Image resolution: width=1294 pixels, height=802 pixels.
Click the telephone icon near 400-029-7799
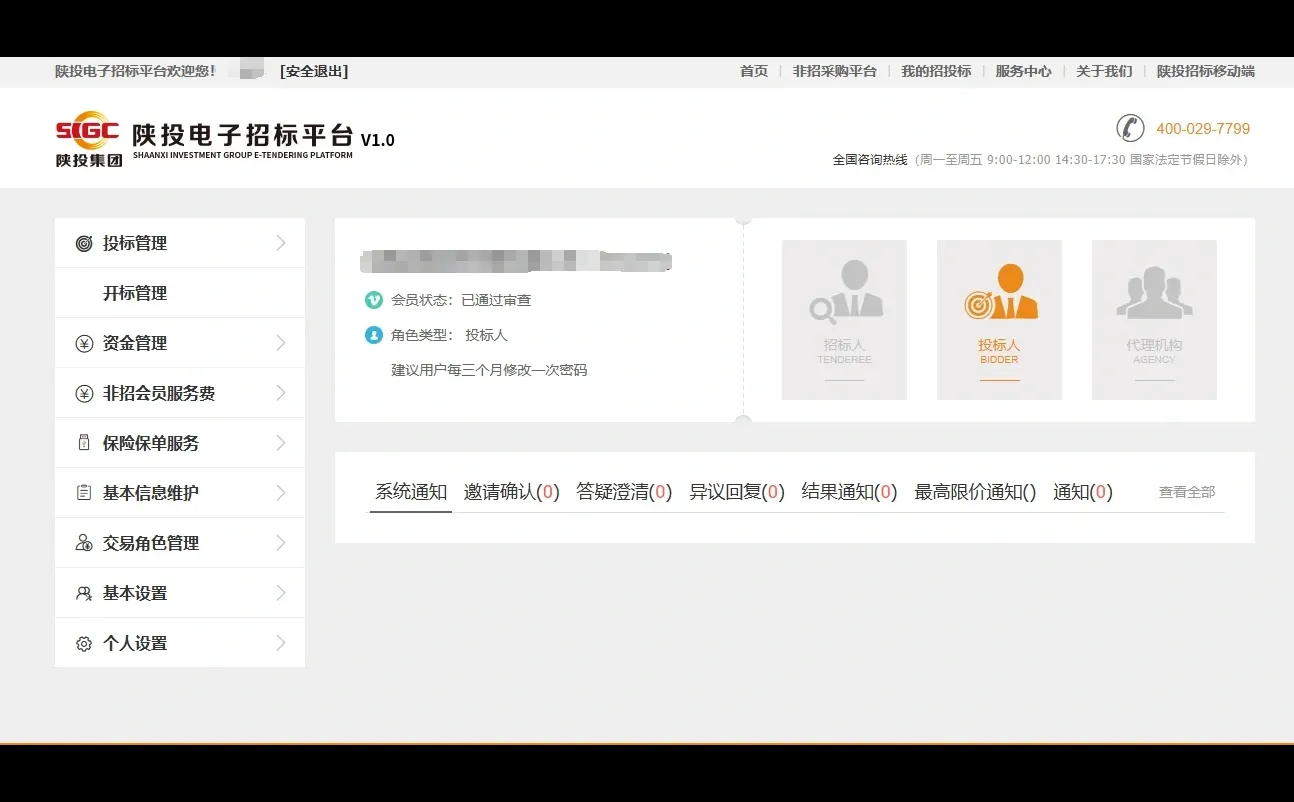click(x=1130, y=128)
